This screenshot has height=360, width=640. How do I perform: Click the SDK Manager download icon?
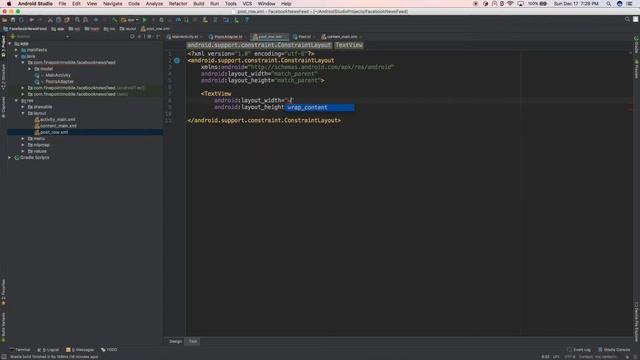coord(236,20)
